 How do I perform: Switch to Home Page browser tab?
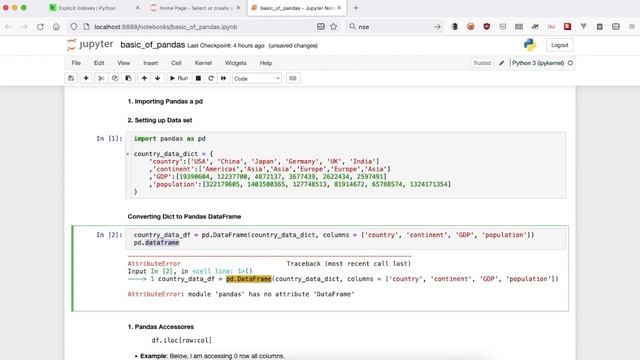coord(195,8)
